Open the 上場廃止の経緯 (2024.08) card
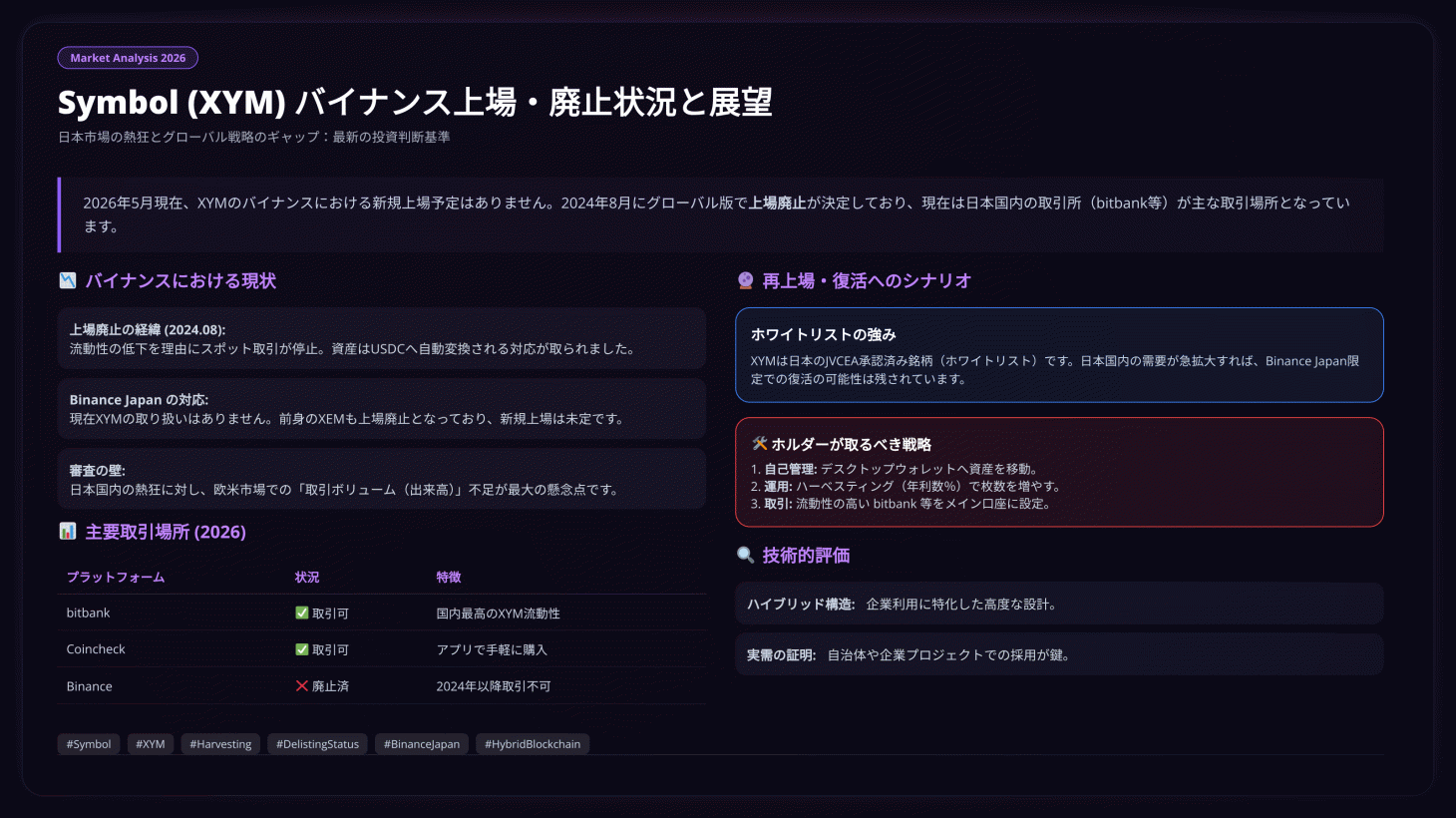 coord(382,339)
